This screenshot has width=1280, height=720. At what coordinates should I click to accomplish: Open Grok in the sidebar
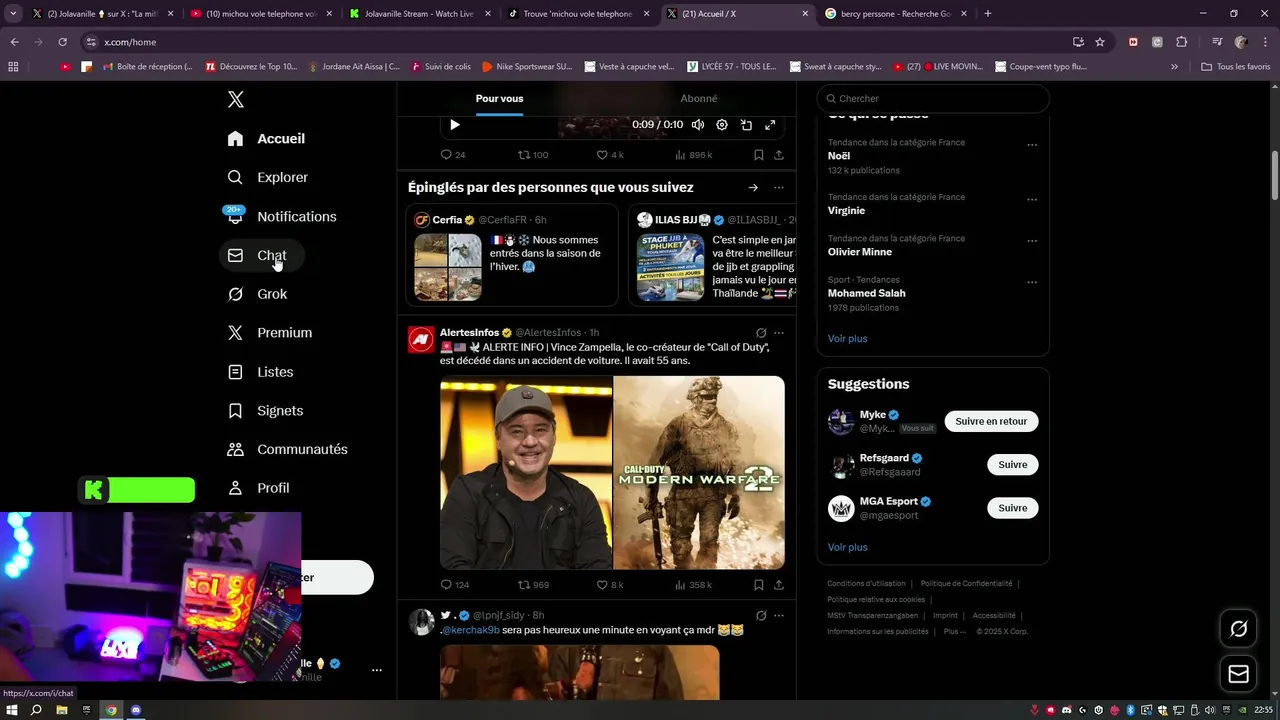point(257,294)
